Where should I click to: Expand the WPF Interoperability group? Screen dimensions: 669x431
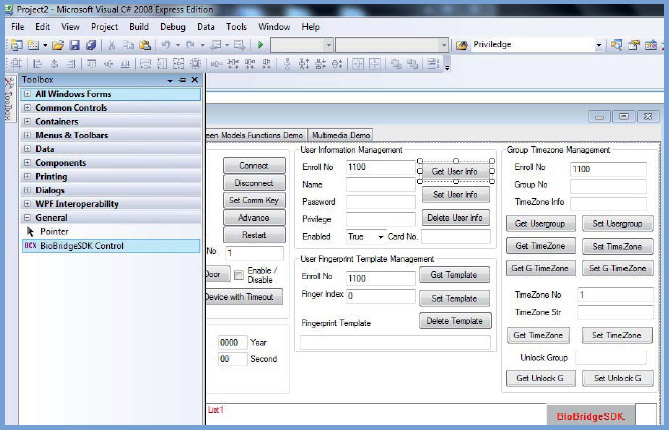[27, 204]
